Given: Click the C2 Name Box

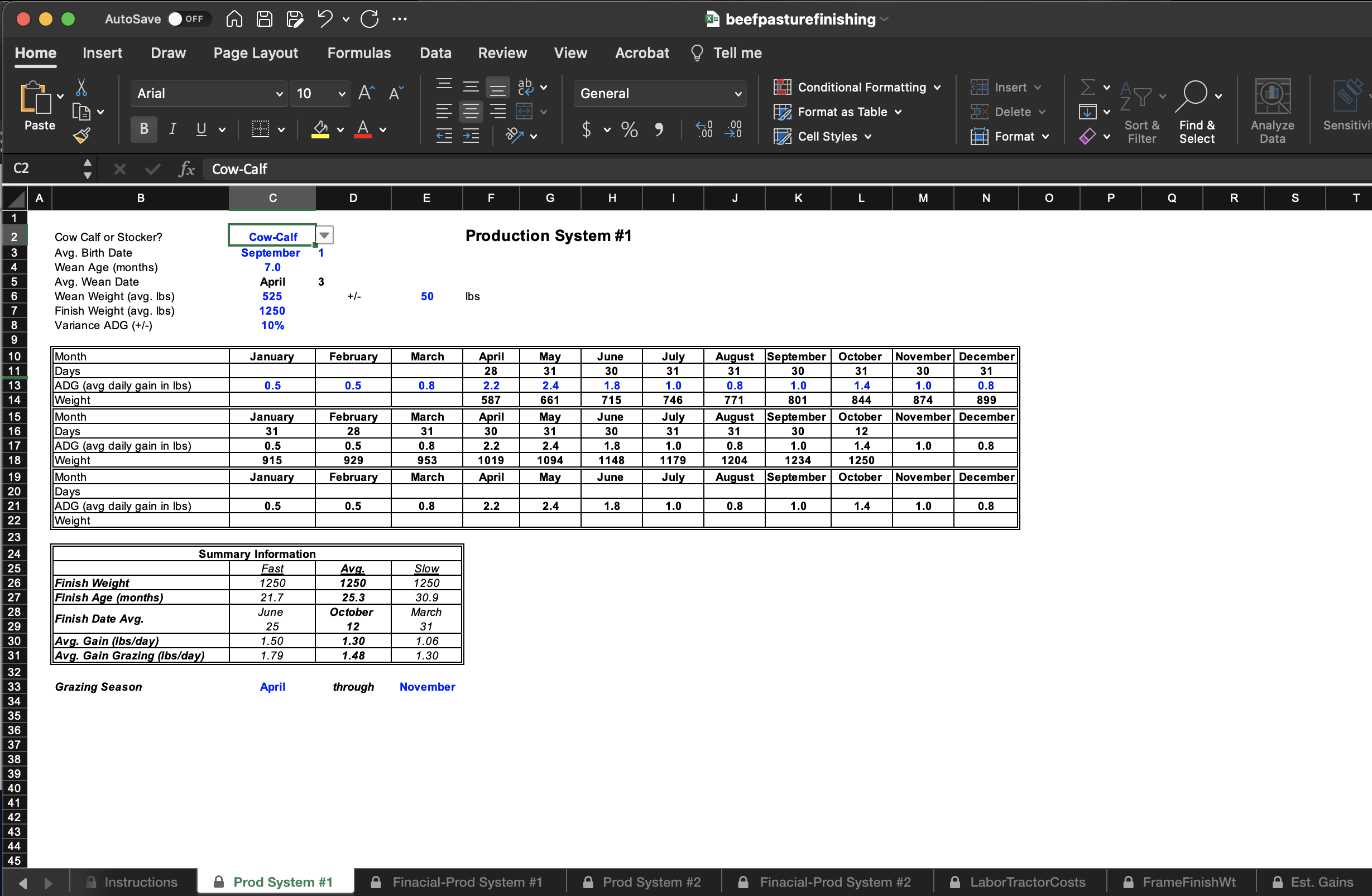Looking at the screenshot, I should tap(42, 168).
